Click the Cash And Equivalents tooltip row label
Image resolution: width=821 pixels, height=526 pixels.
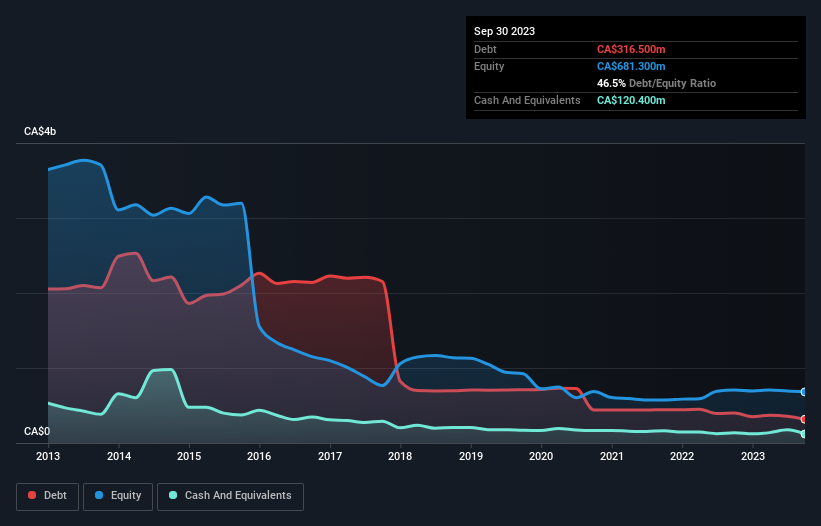coord(527,100)
